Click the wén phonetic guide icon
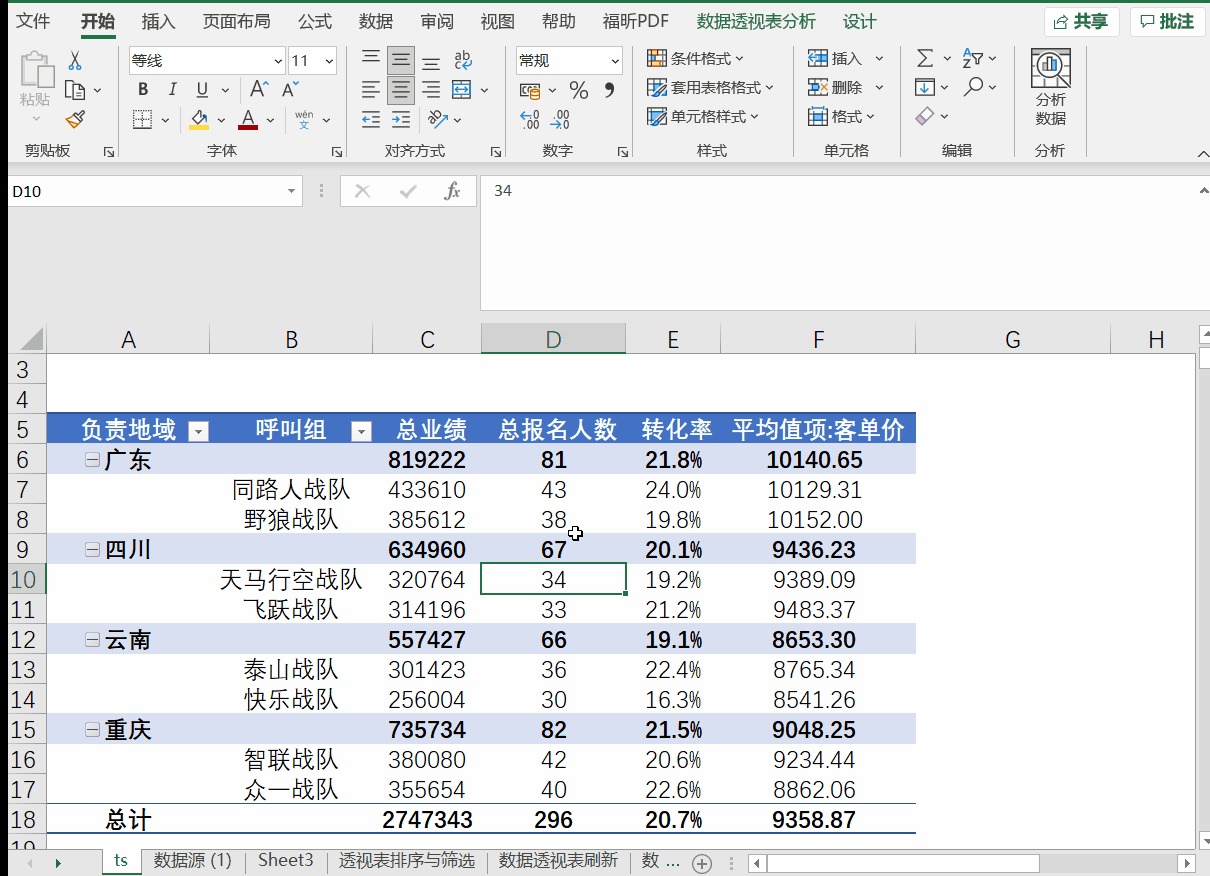Viewport: 1210px width, 876px height. (x=304, y=120)
